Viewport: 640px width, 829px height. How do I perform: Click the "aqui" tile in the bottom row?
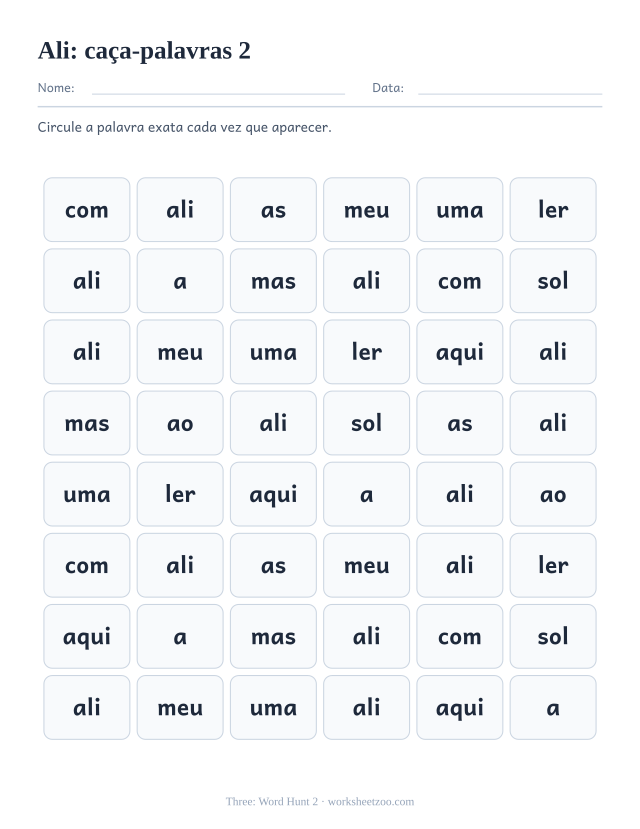[460, 707]
